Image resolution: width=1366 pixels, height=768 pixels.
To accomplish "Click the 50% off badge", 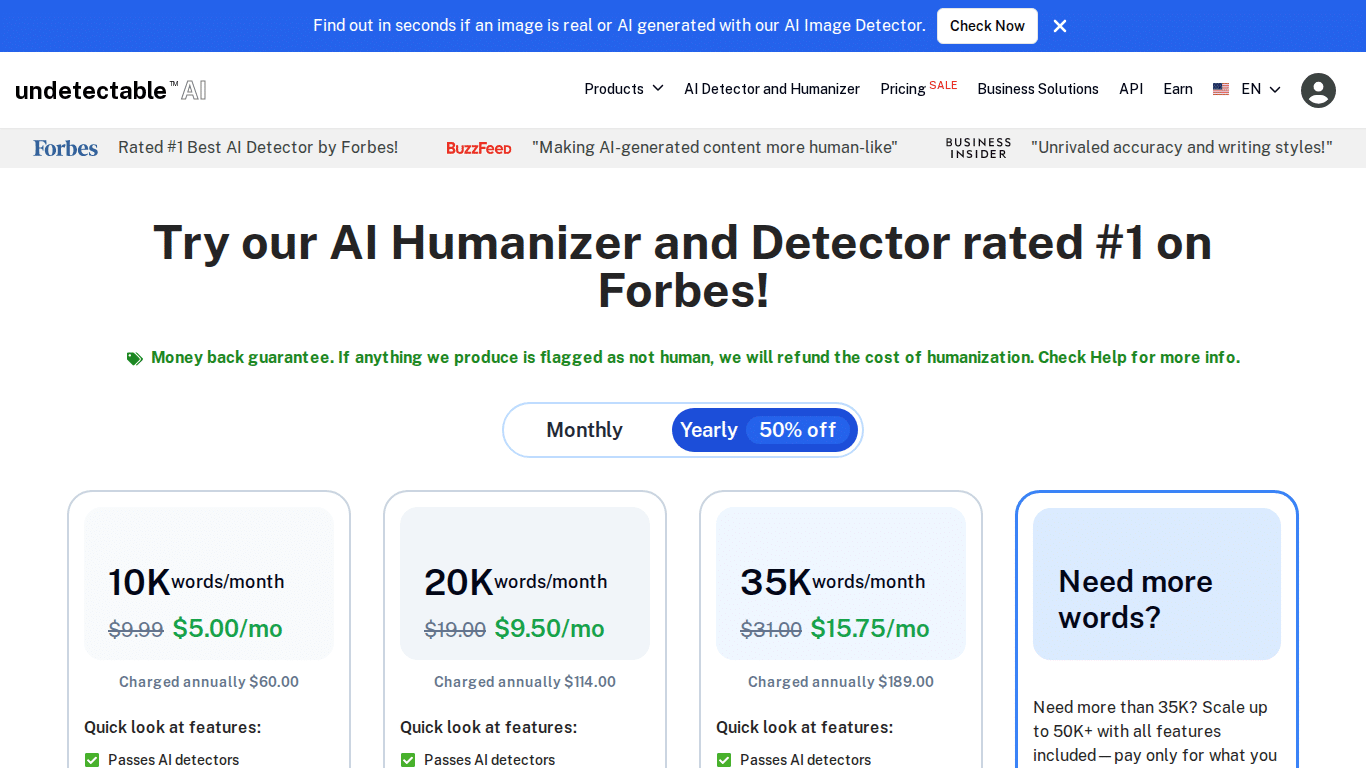I will point(797,430).
